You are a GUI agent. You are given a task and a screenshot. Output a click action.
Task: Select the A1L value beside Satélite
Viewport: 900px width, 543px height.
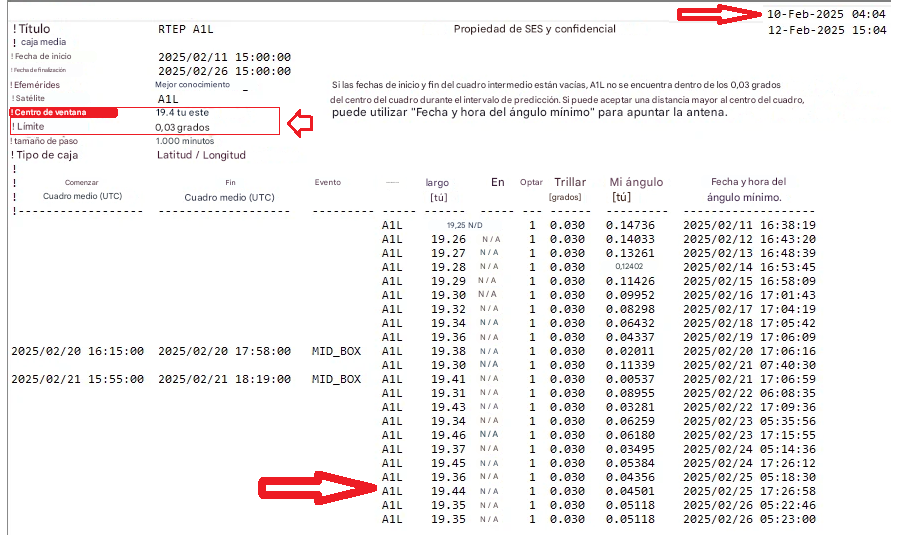point(168,99)
